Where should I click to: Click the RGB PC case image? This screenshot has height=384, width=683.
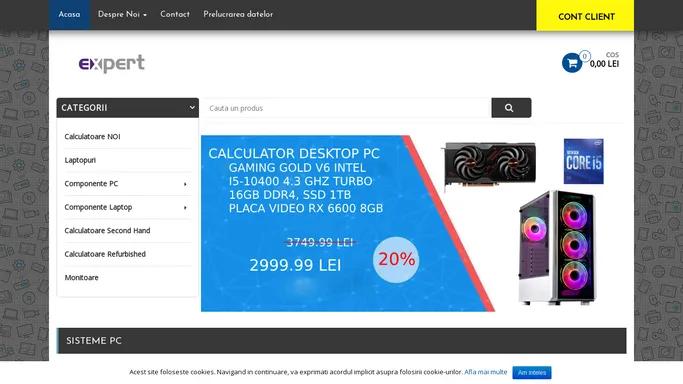click(558, 247)
